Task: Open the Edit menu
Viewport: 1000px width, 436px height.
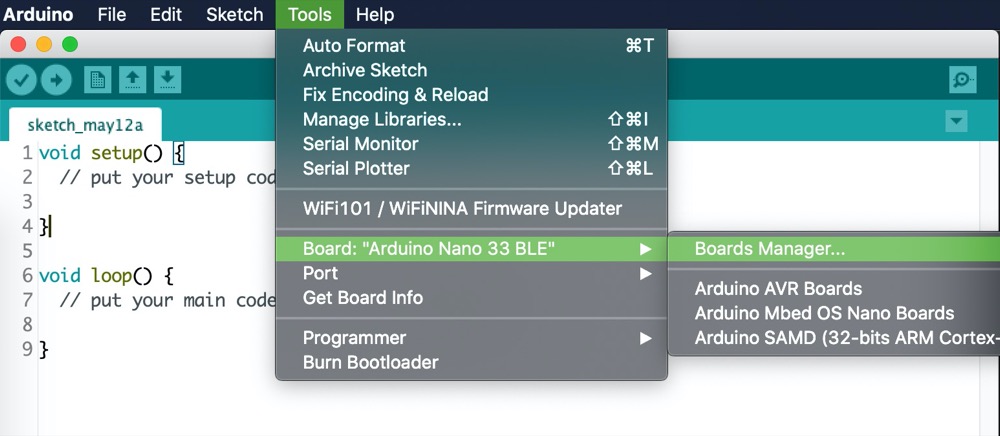Action: tap(166, 14)
